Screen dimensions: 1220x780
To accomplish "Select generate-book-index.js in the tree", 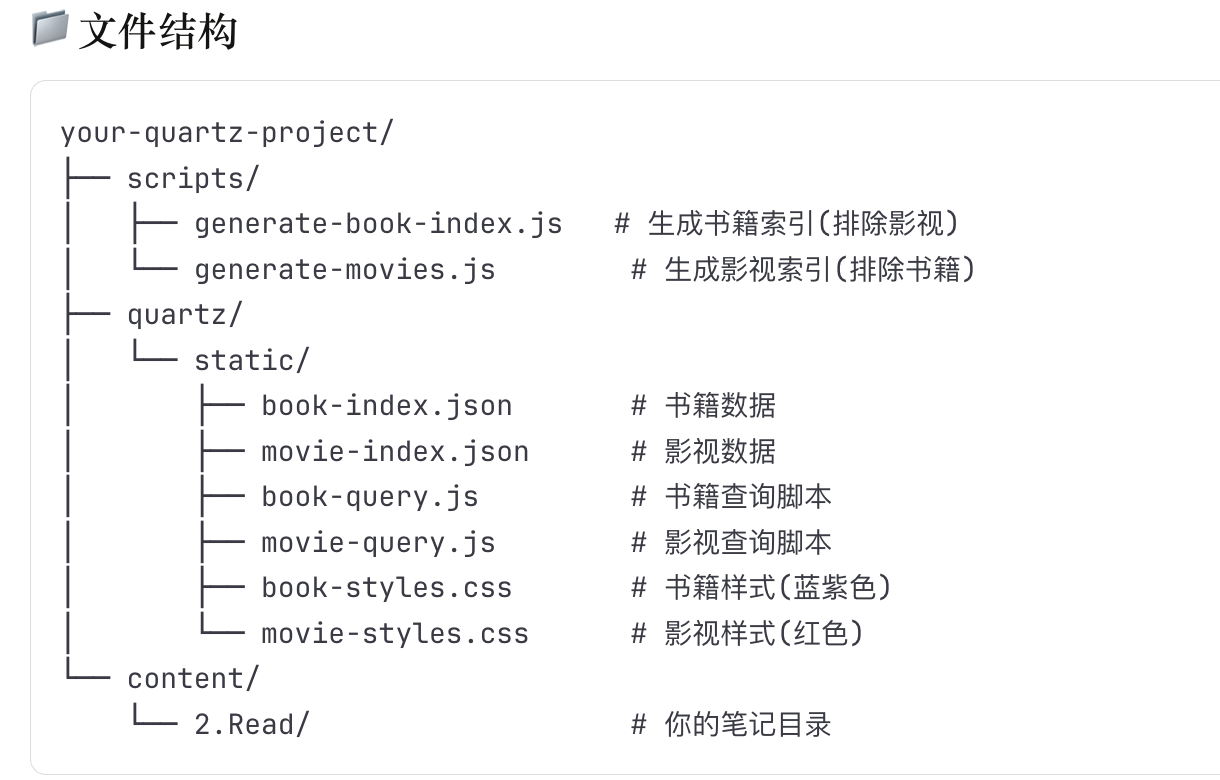I will [378, 224].
